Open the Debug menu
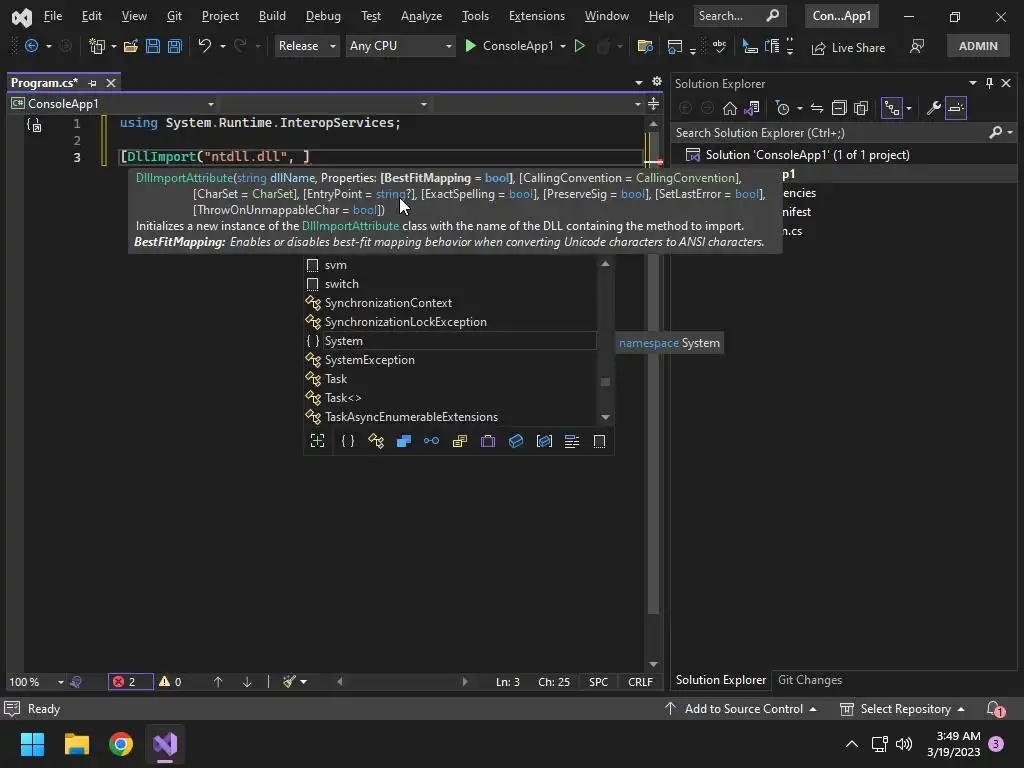The image size is (1024, 768). [323, 16]
